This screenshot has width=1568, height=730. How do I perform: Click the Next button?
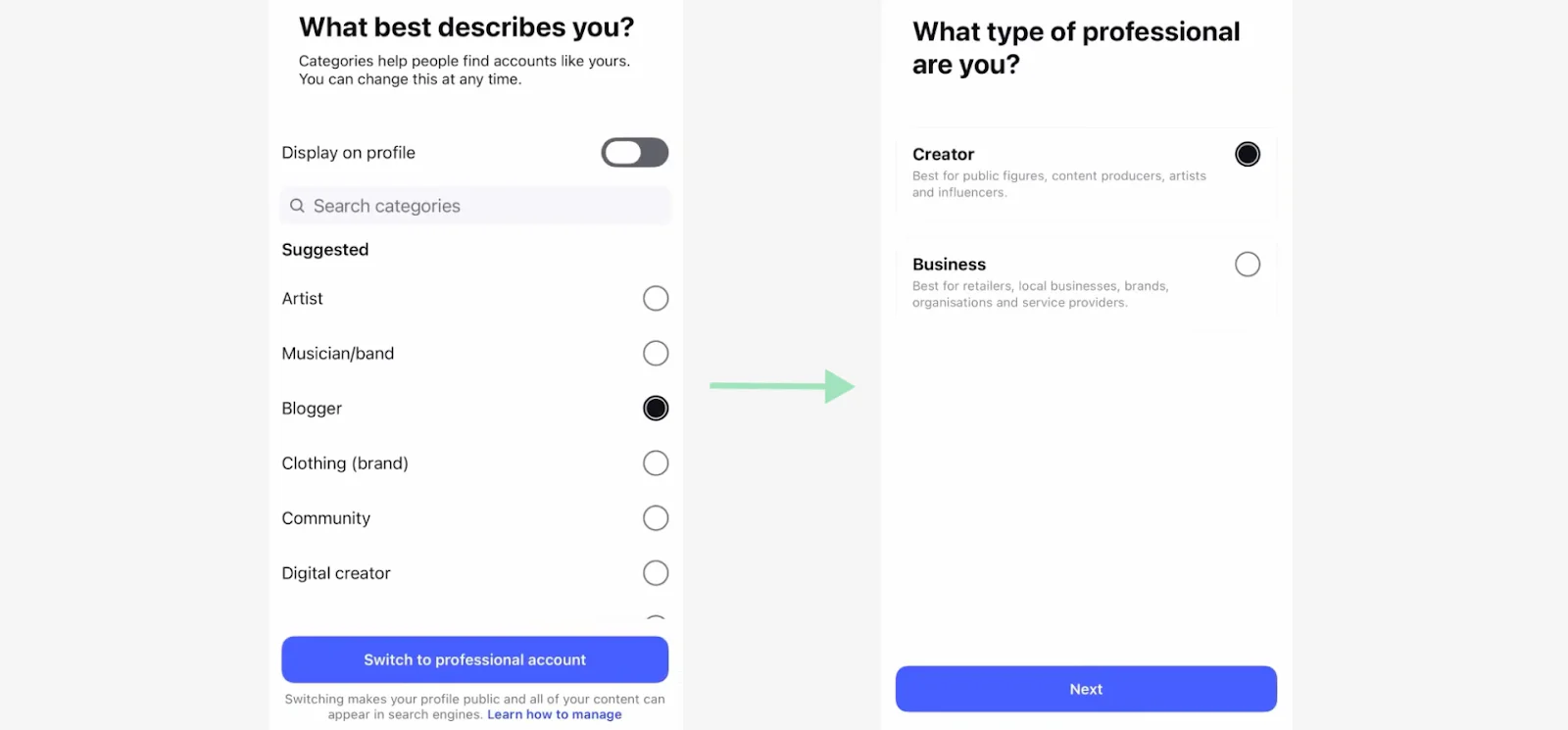[x=1085, y=689]
